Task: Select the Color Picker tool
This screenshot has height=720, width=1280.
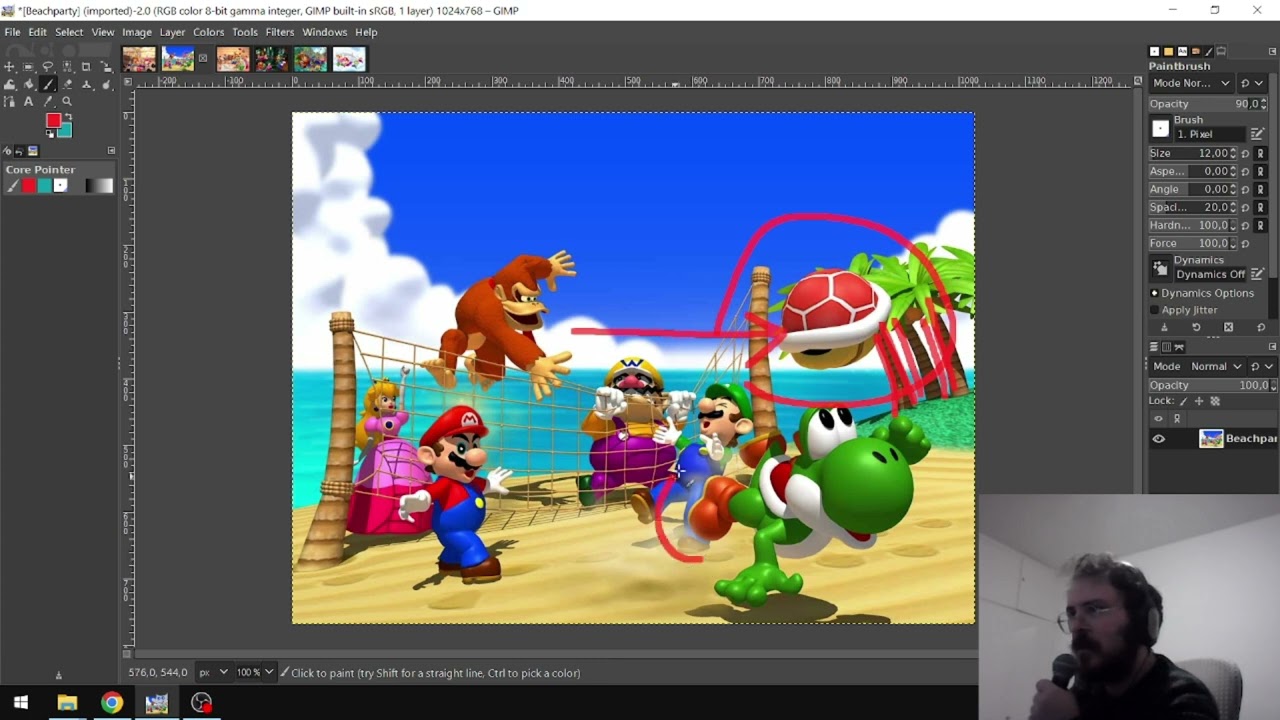Action: click(47, 102)
